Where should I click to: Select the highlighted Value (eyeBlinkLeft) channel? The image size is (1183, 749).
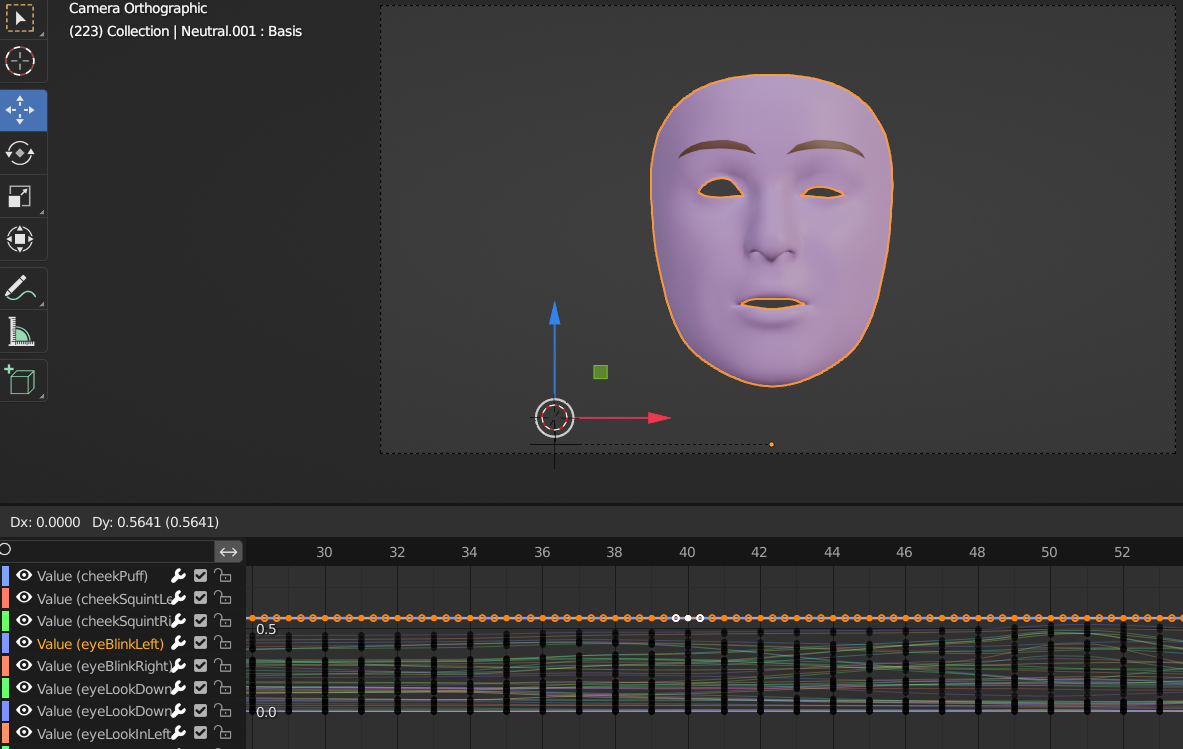click(100, 643)
